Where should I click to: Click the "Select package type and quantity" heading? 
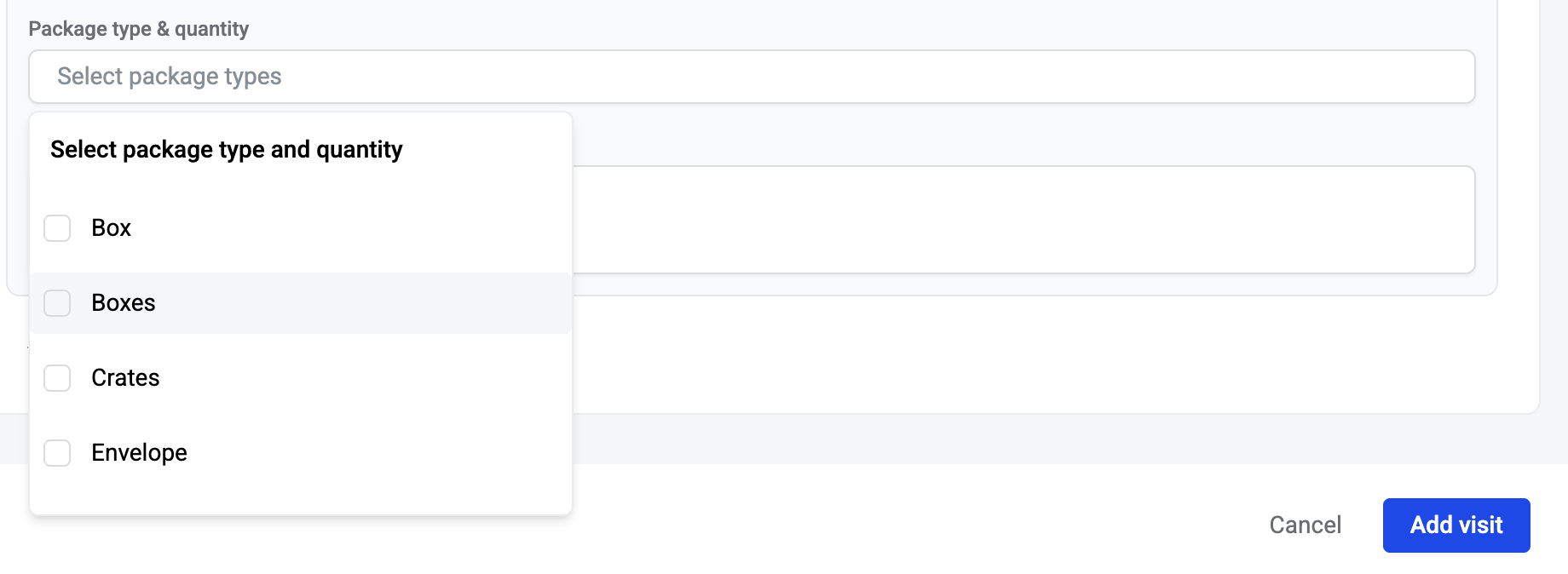click(226, 150)
